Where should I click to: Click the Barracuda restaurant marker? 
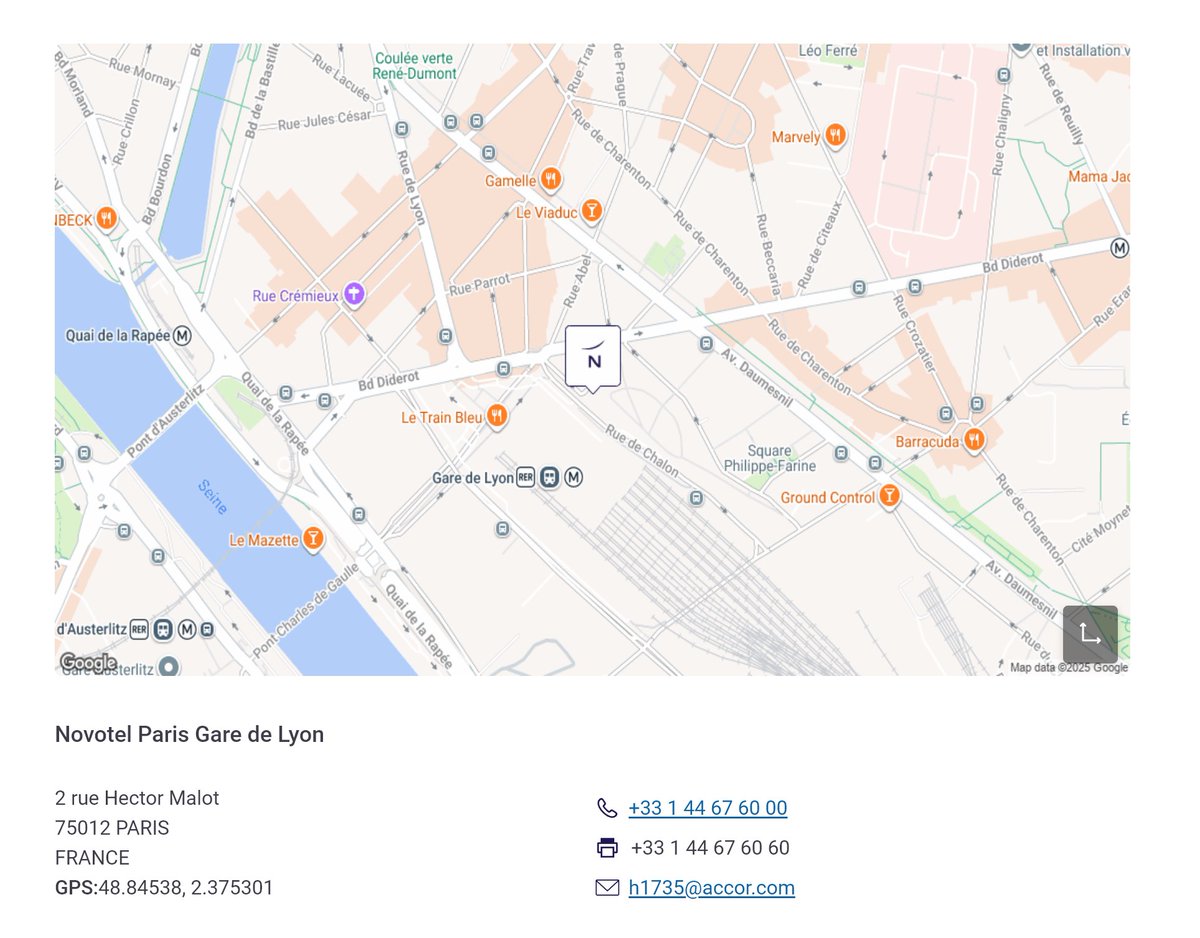coord(973,440)
